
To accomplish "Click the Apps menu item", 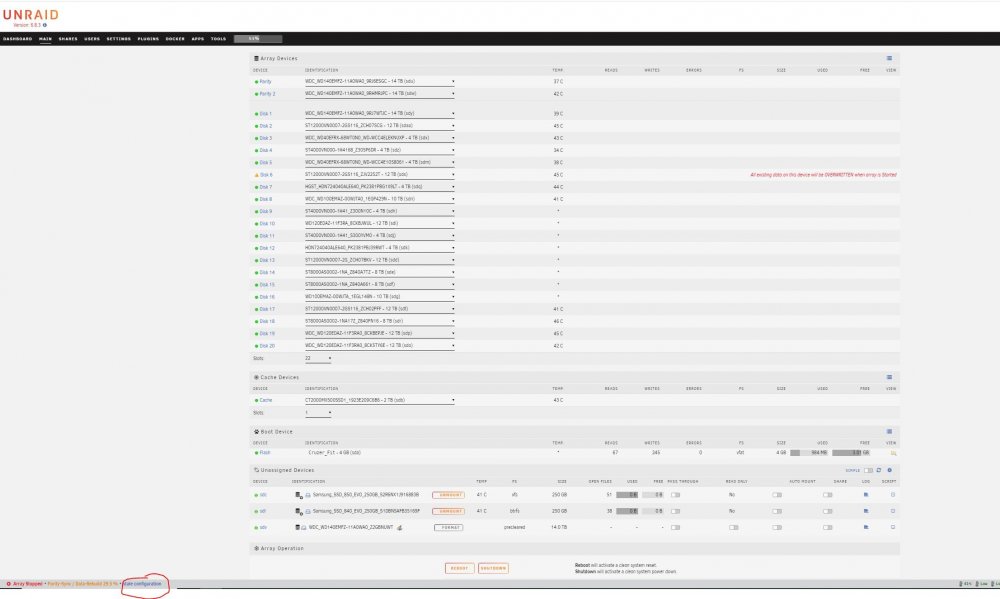I will (x=198, y=39).
